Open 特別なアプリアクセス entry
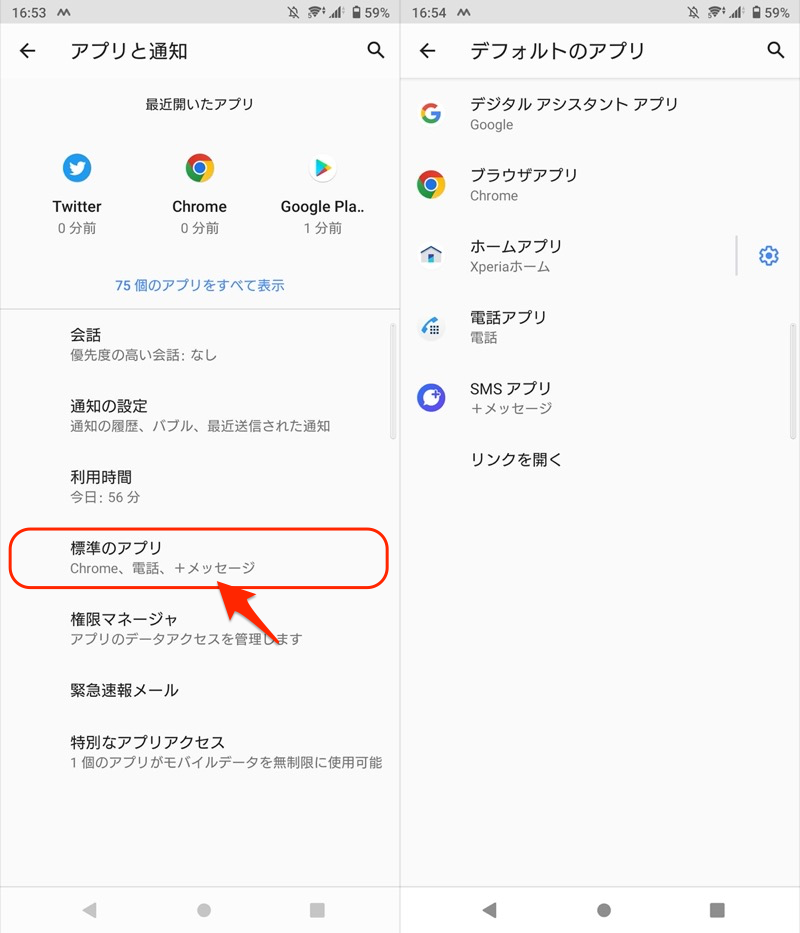Screen dimensions: 800x933 (199, 752)
